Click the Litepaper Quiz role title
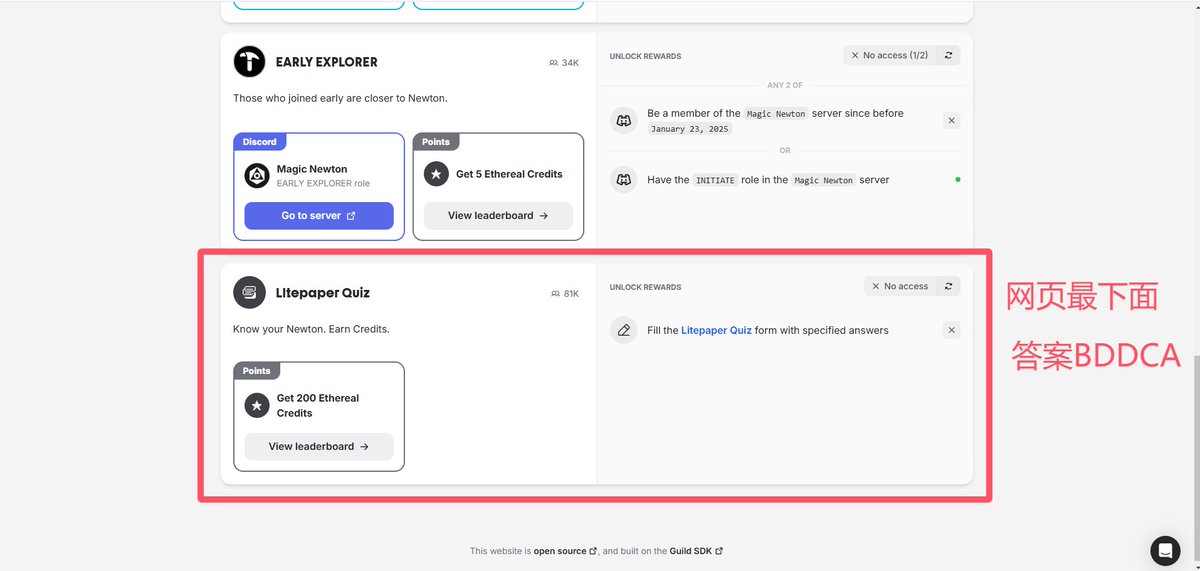The height and width of the screenshot is (571, 1200). point(323,293)
